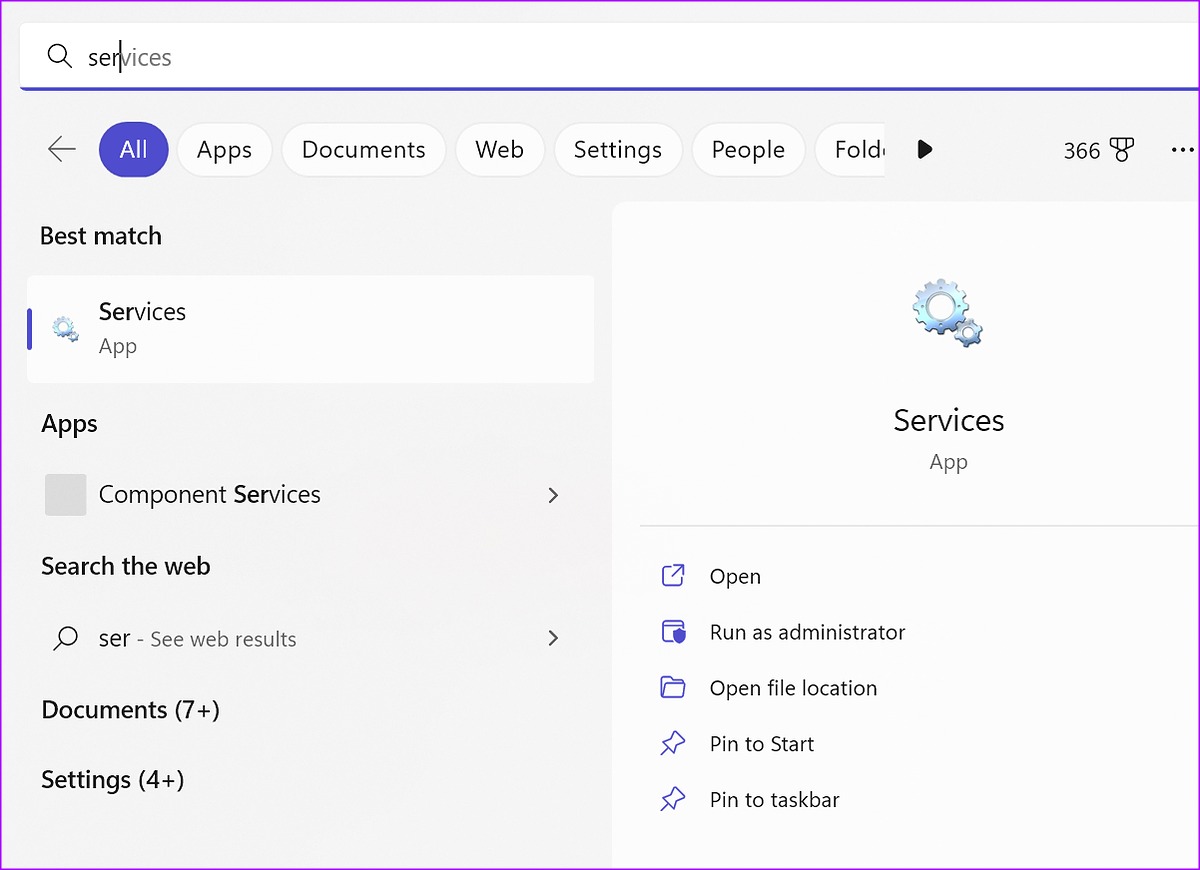Choose Run as administrator
The height and width of the screenshot is (870, 1200).
pyautogui.click(x=807, y=632)
